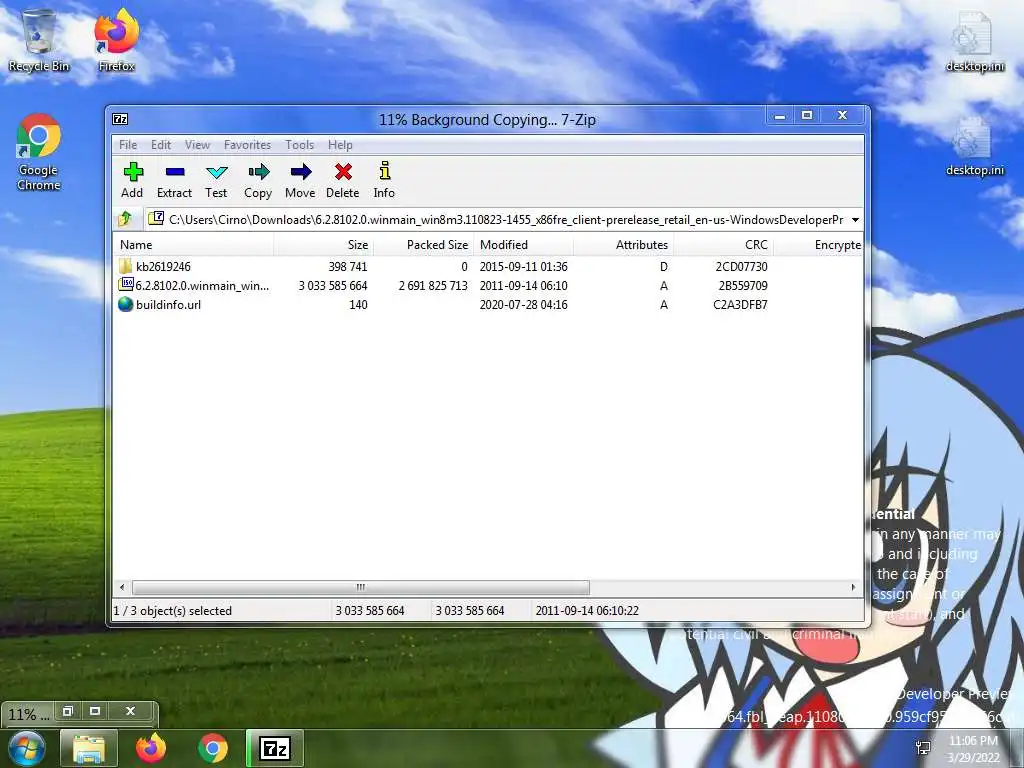Open File Explorer from taskbar
Image resolution: width=1024 pixels, height=768 pixels.
(x=88, y=748)
